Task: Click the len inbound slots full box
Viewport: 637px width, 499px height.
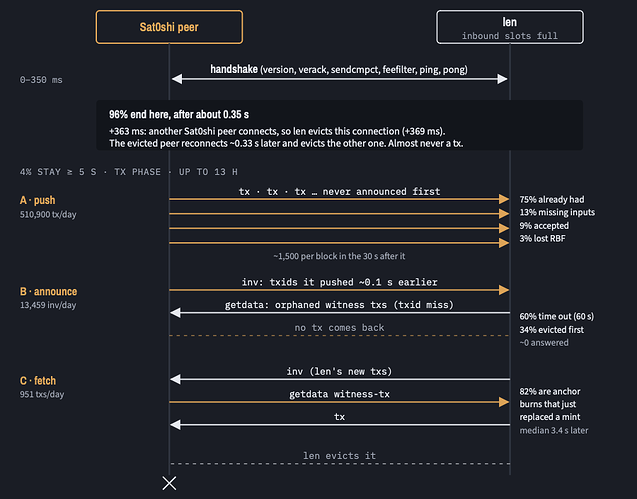Action: pos(510,27)
